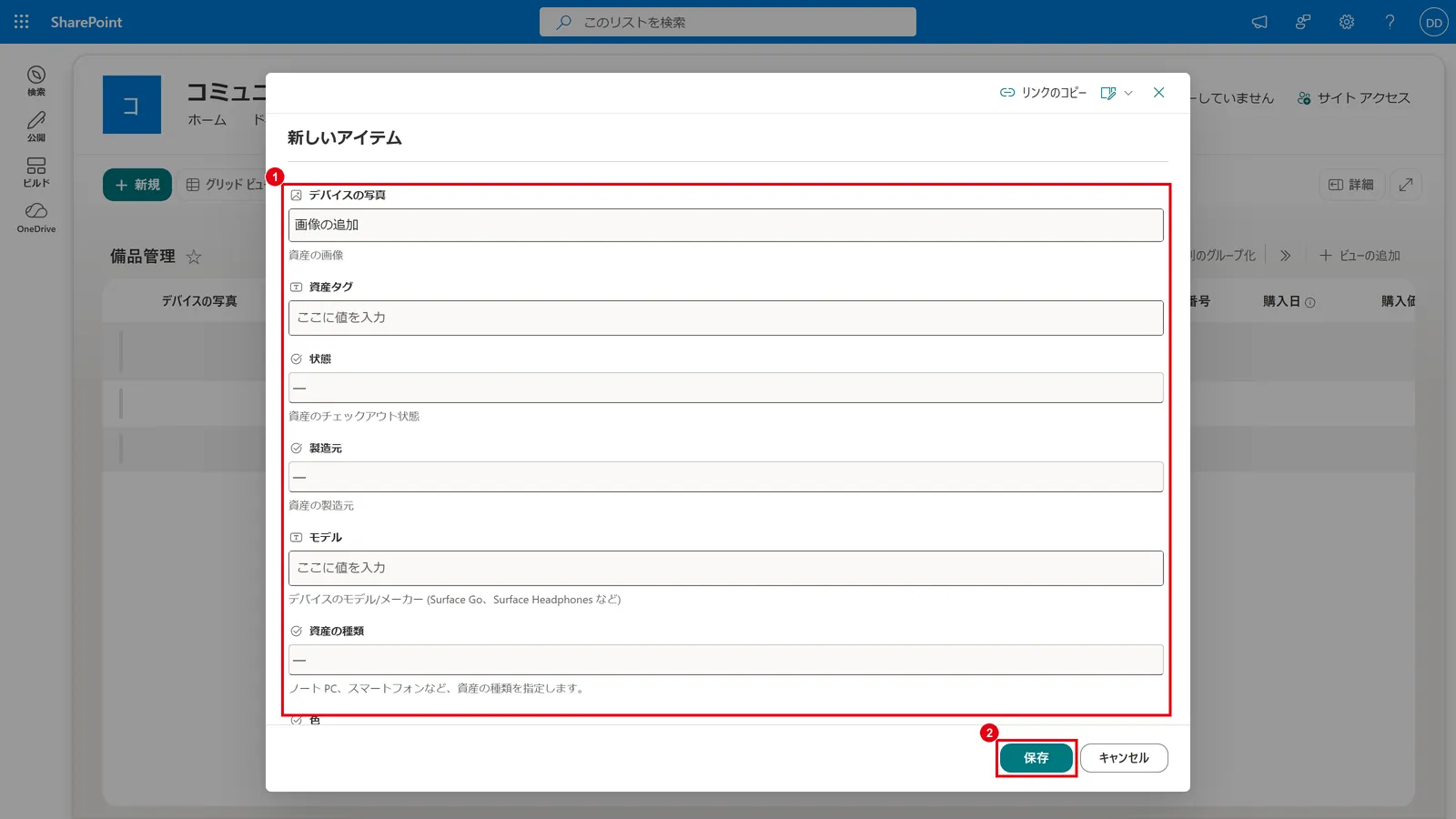Expand the edit form dropdown chevron
Screen dimensions: 1456x819
1128,93
